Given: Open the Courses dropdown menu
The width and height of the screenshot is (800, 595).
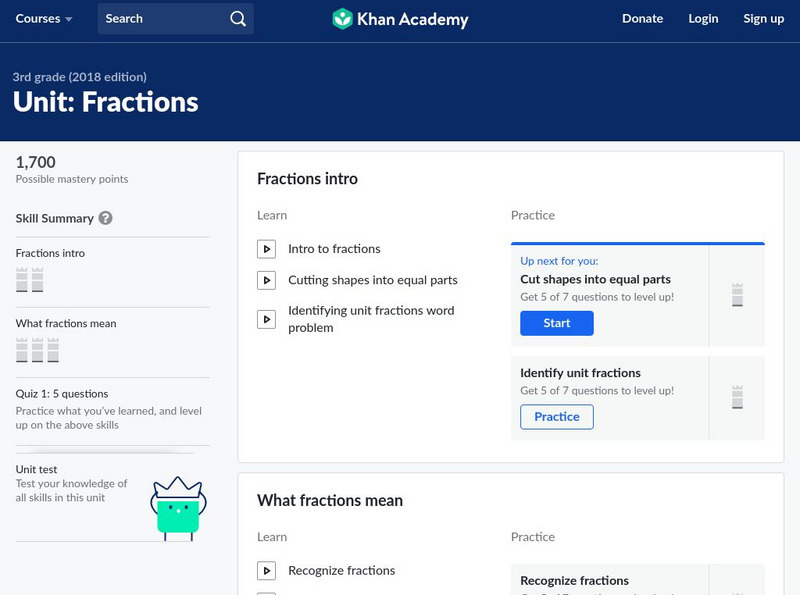Looking at the screenshot, I should (x=43, y=19).
